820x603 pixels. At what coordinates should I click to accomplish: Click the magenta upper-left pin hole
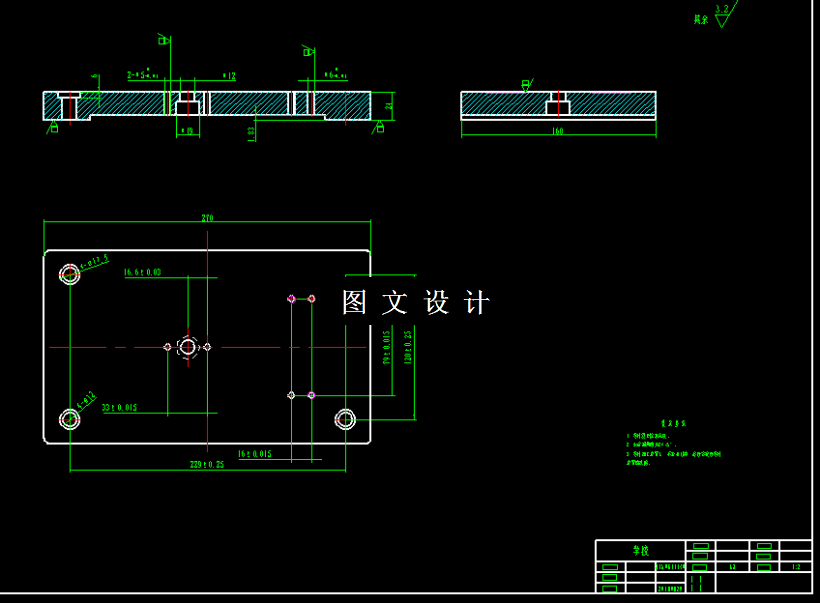(291, 299)
